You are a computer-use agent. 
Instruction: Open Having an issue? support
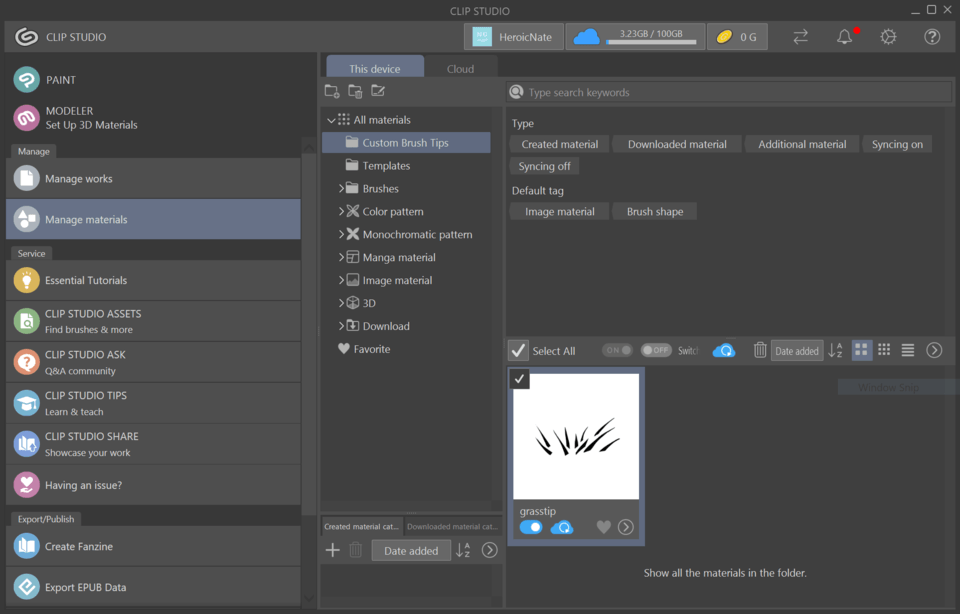[153, 485]
